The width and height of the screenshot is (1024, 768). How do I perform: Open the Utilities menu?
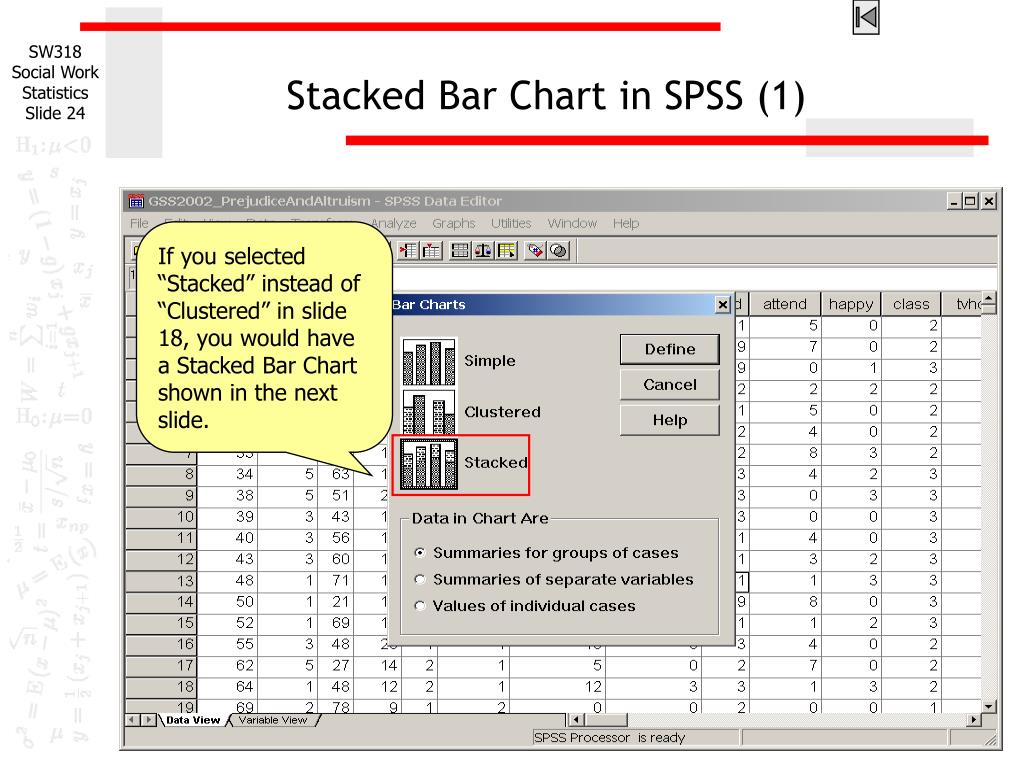(x=511, y=223)
